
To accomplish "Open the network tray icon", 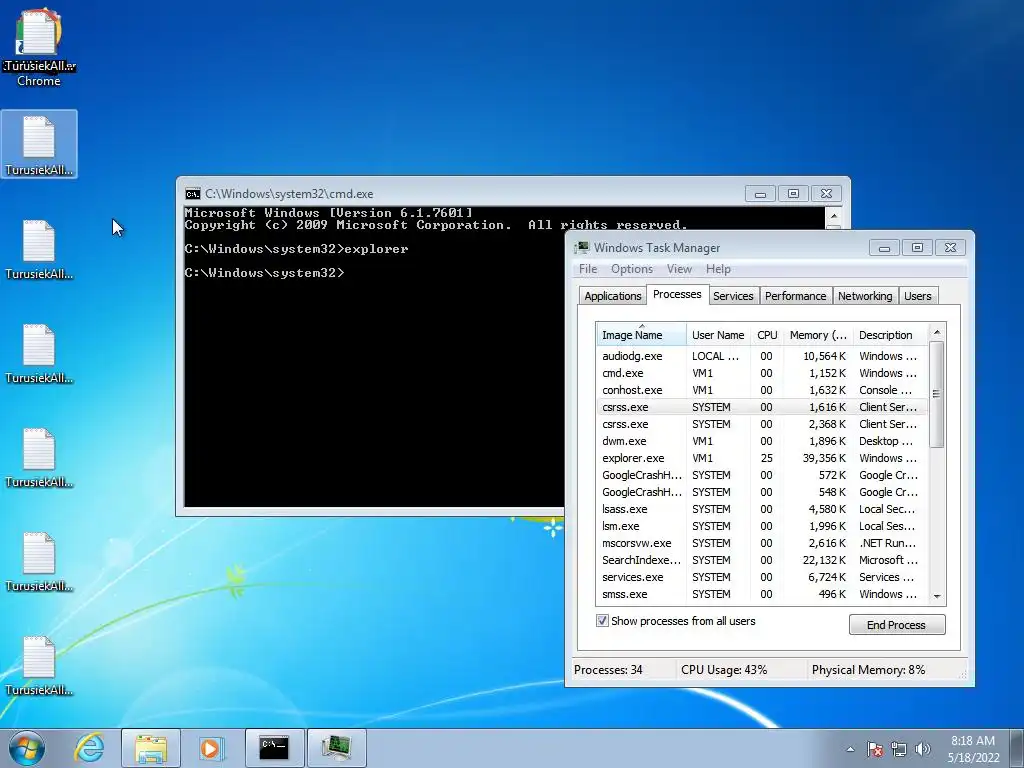I will point(899,749).
